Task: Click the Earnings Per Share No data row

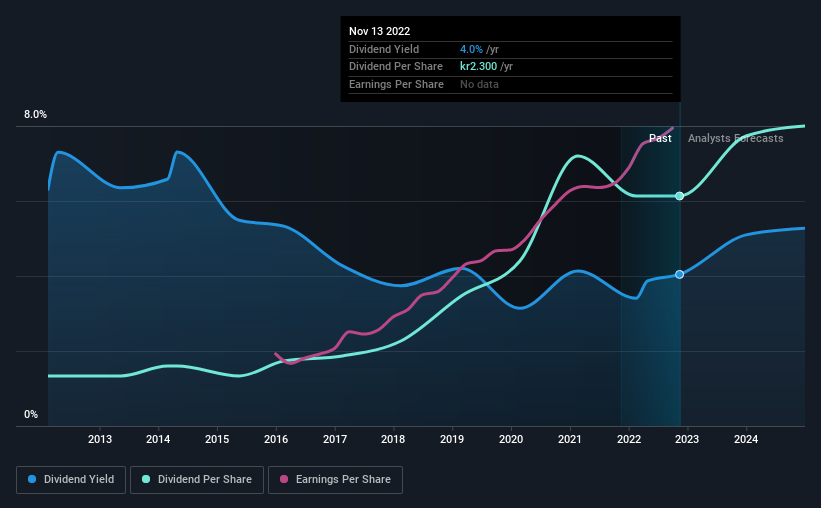Action: pos(511,84)
